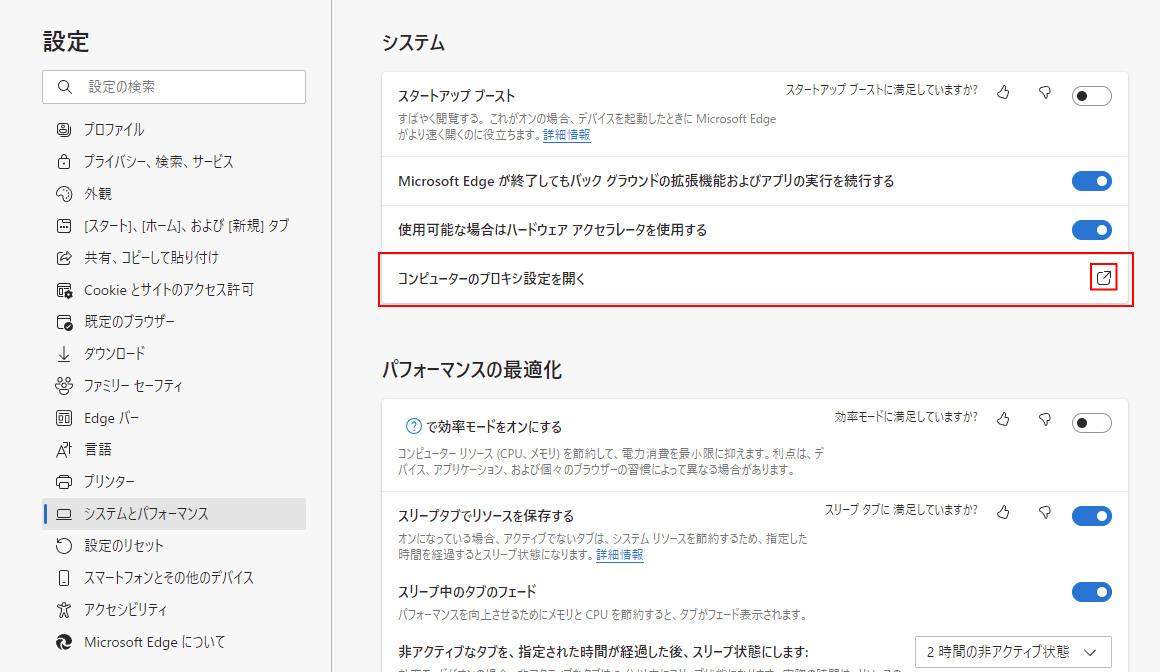Click the 言語 language icon
The image size is (1160, 672).
(64, 450)
